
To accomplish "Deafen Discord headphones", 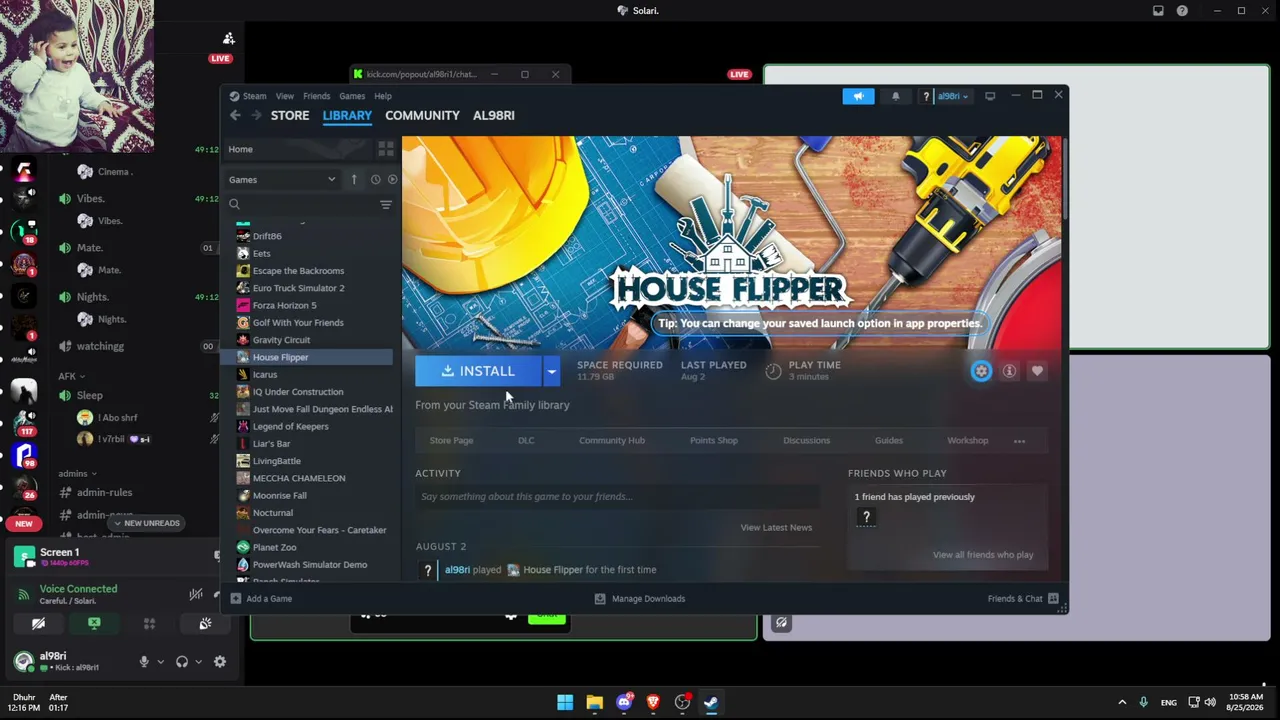I will point(182,662).
